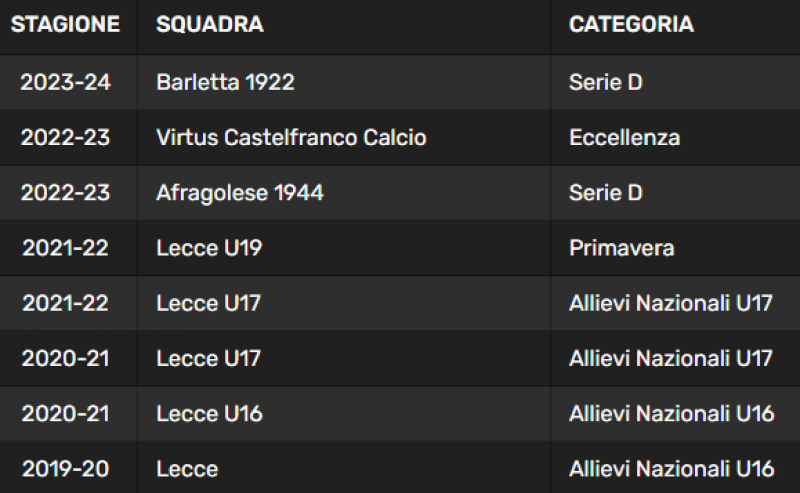The height and width of the screenshot is (493, 800).
Task: Click Serie D in the Barletta row
Action: [606, 82]
